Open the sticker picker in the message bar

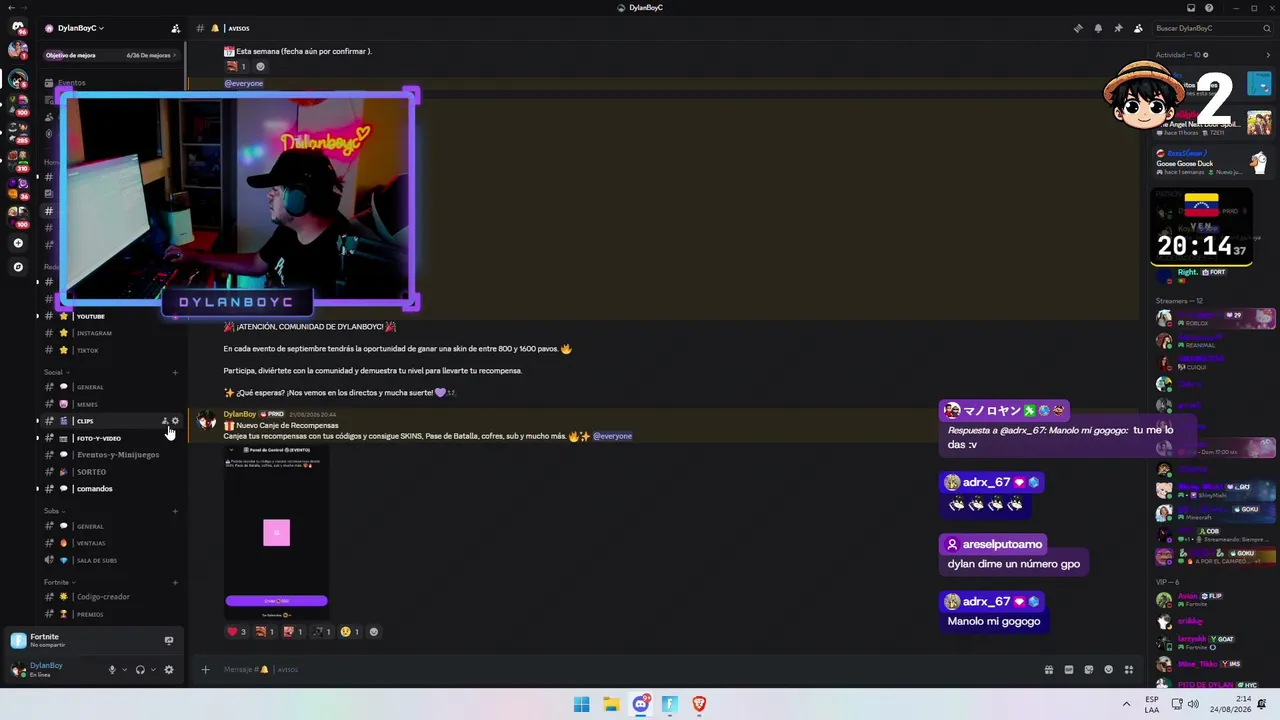pos(1089,670)
